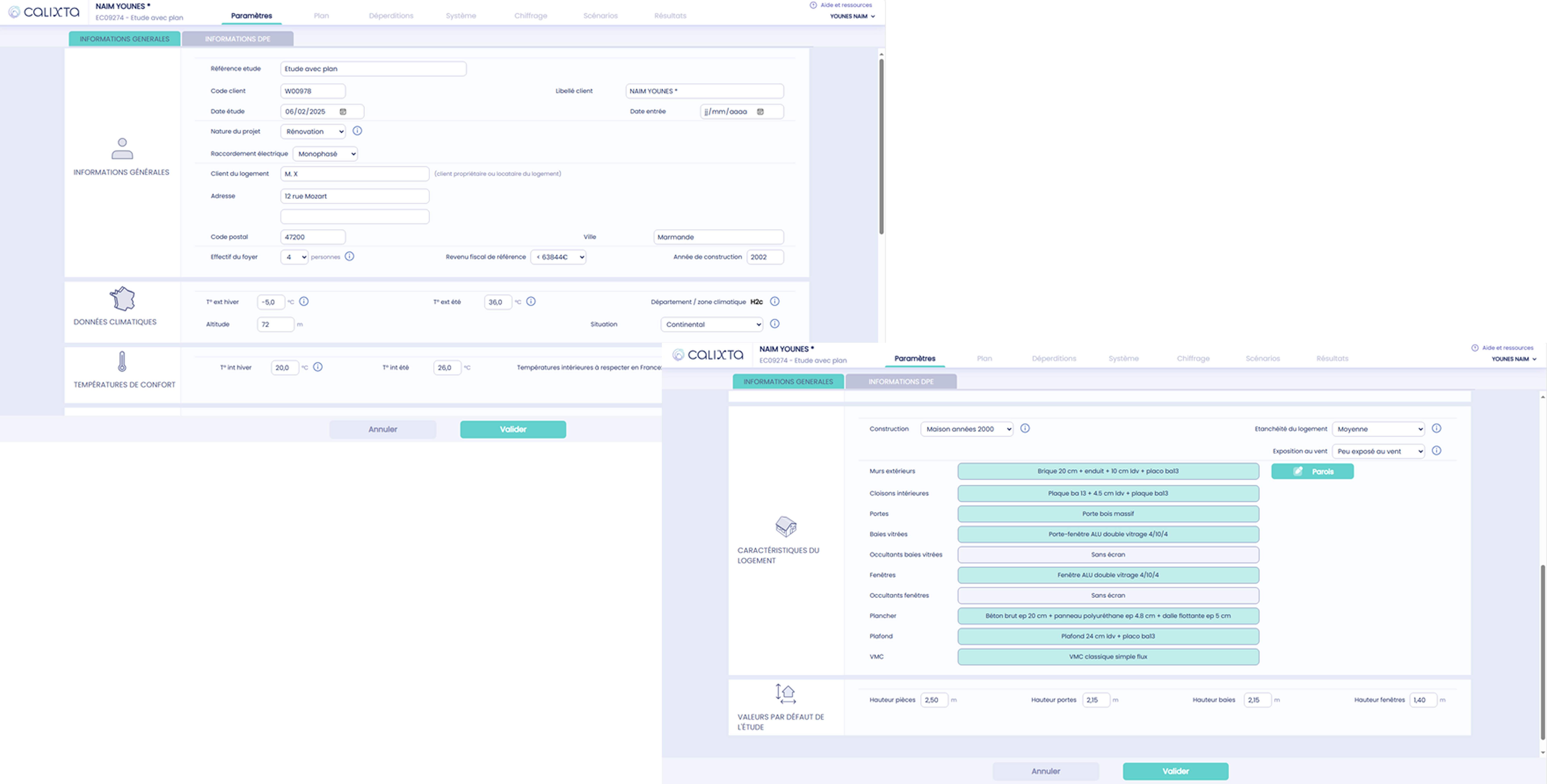Select the Portes Porte bois massif button

[x=1108, y=514]
